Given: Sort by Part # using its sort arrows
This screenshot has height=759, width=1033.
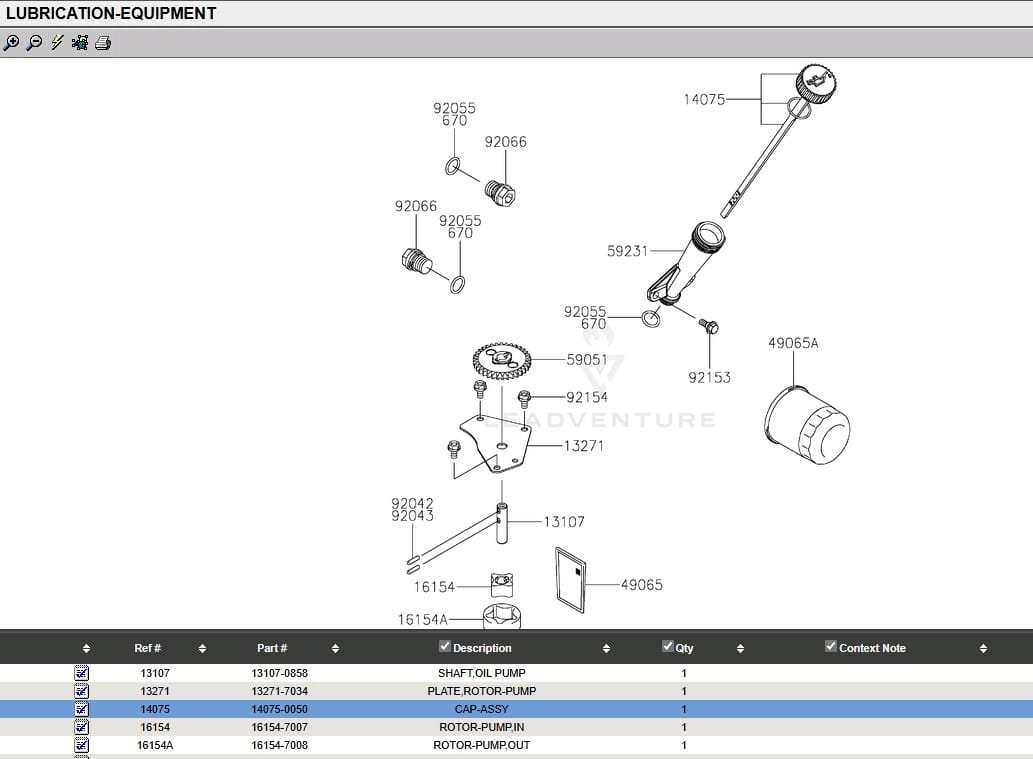Looking at the screenshot, I should (335, 649).
